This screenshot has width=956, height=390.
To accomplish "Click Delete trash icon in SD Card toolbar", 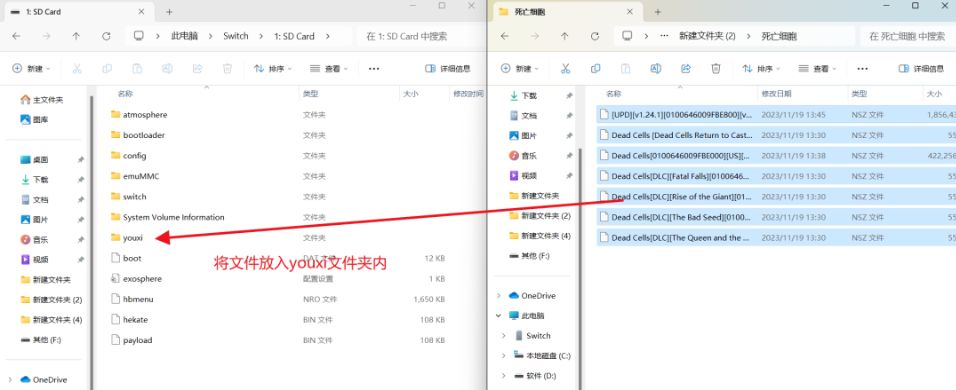I will point(227,69).
